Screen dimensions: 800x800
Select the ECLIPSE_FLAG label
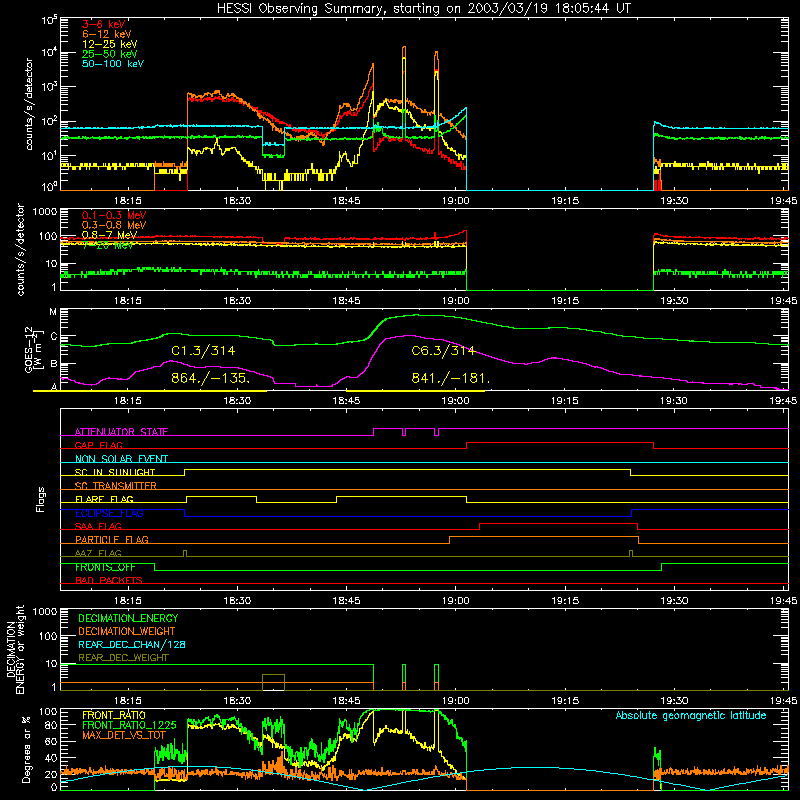pyautogui.click(x=109, y=513)
